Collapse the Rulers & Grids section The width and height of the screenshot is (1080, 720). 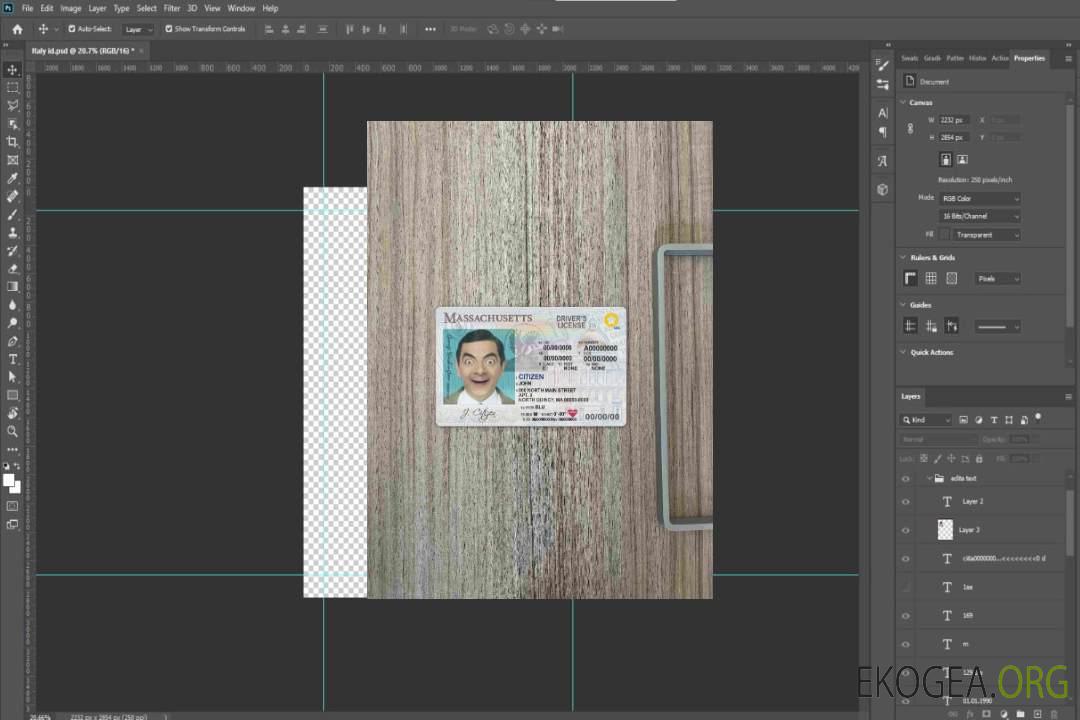[904, 258]
